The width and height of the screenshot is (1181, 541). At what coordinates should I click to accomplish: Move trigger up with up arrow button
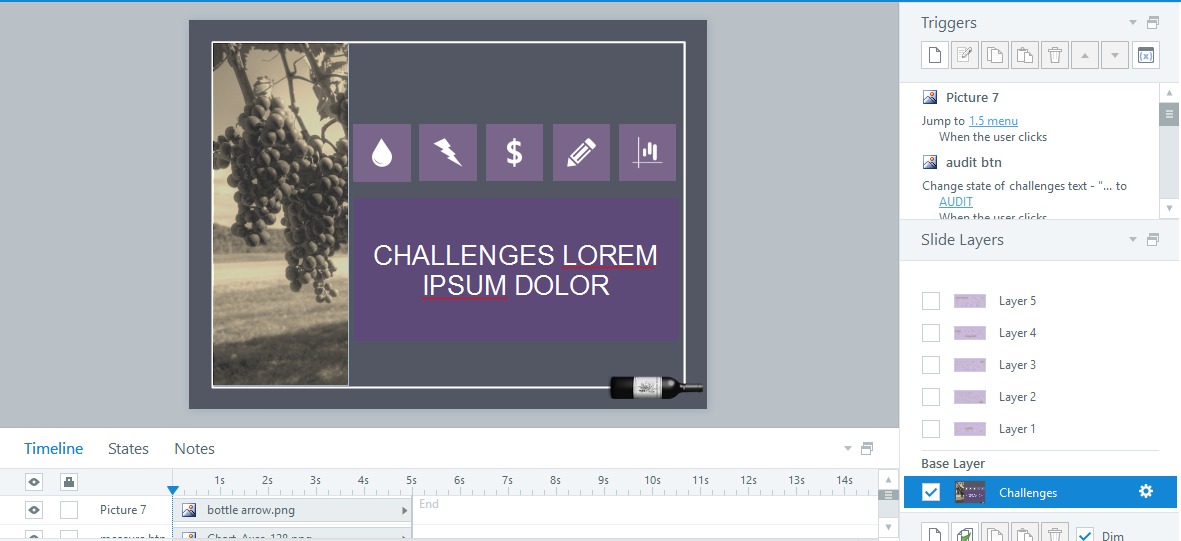coord(1085,55)
